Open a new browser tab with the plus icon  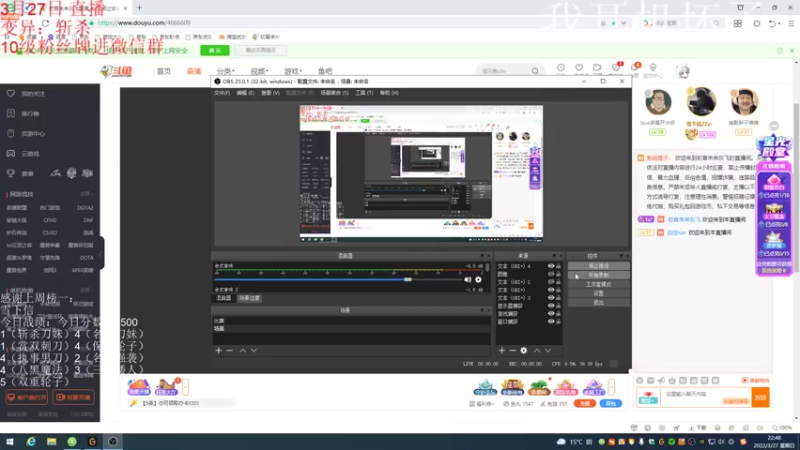tap(139, 8)
